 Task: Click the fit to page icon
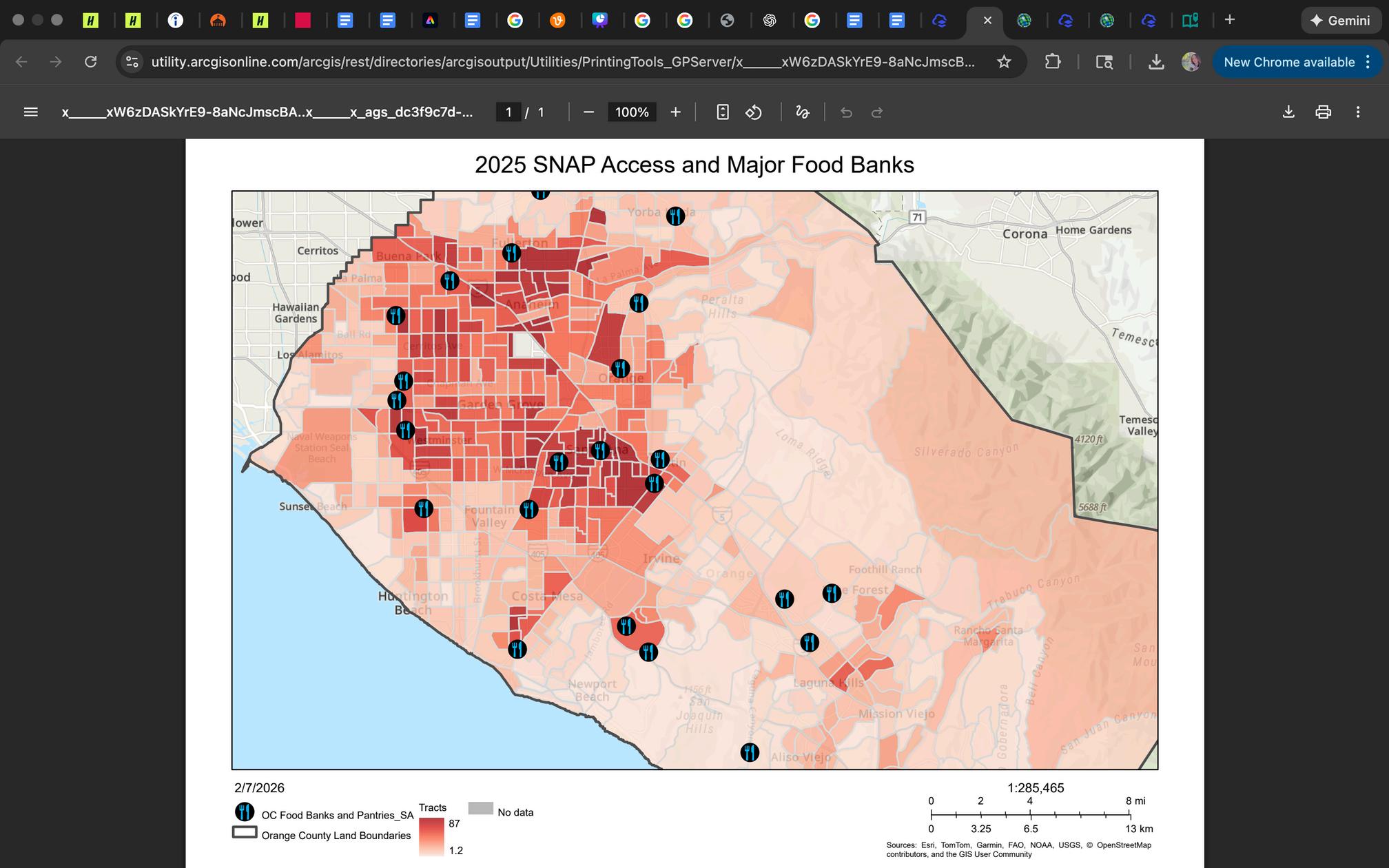point(722,112)
